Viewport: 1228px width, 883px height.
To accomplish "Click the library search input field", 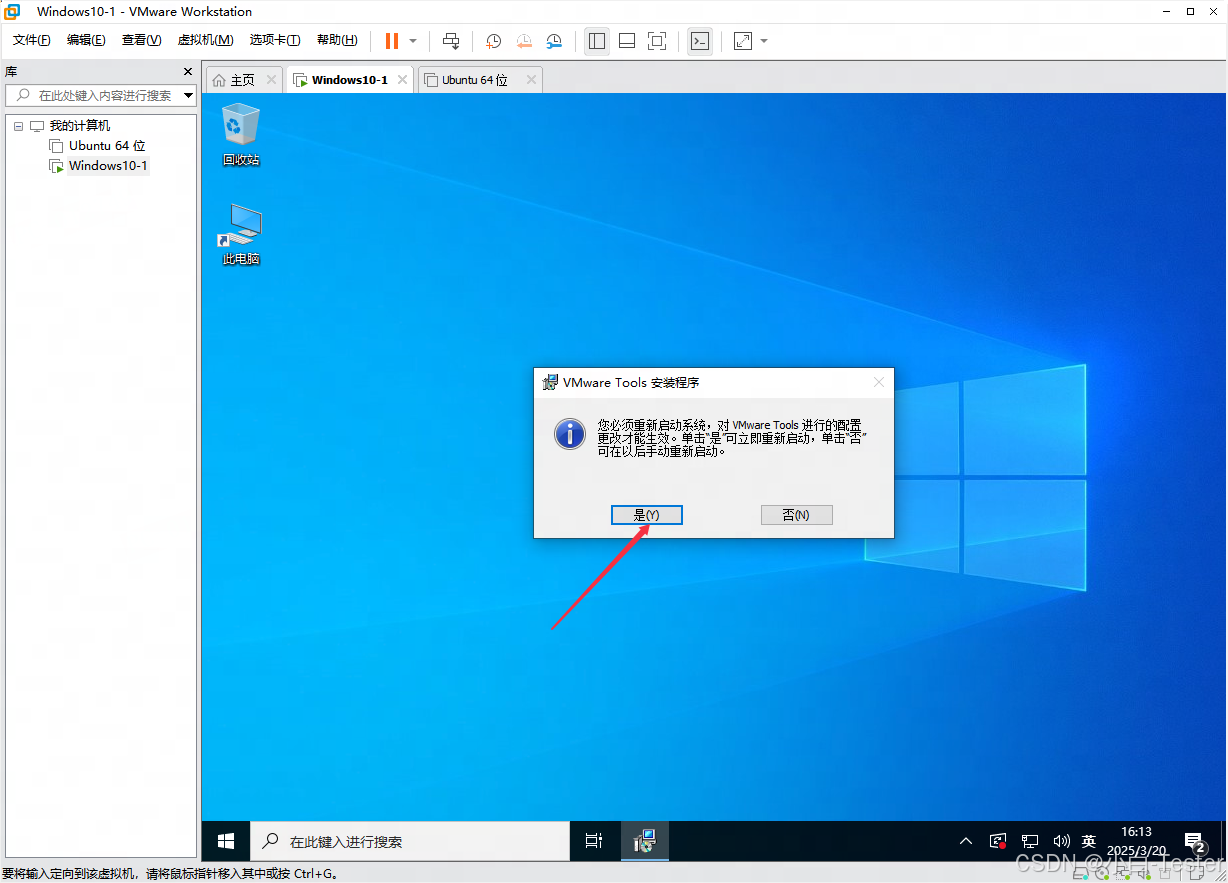I will click(100, 95).
